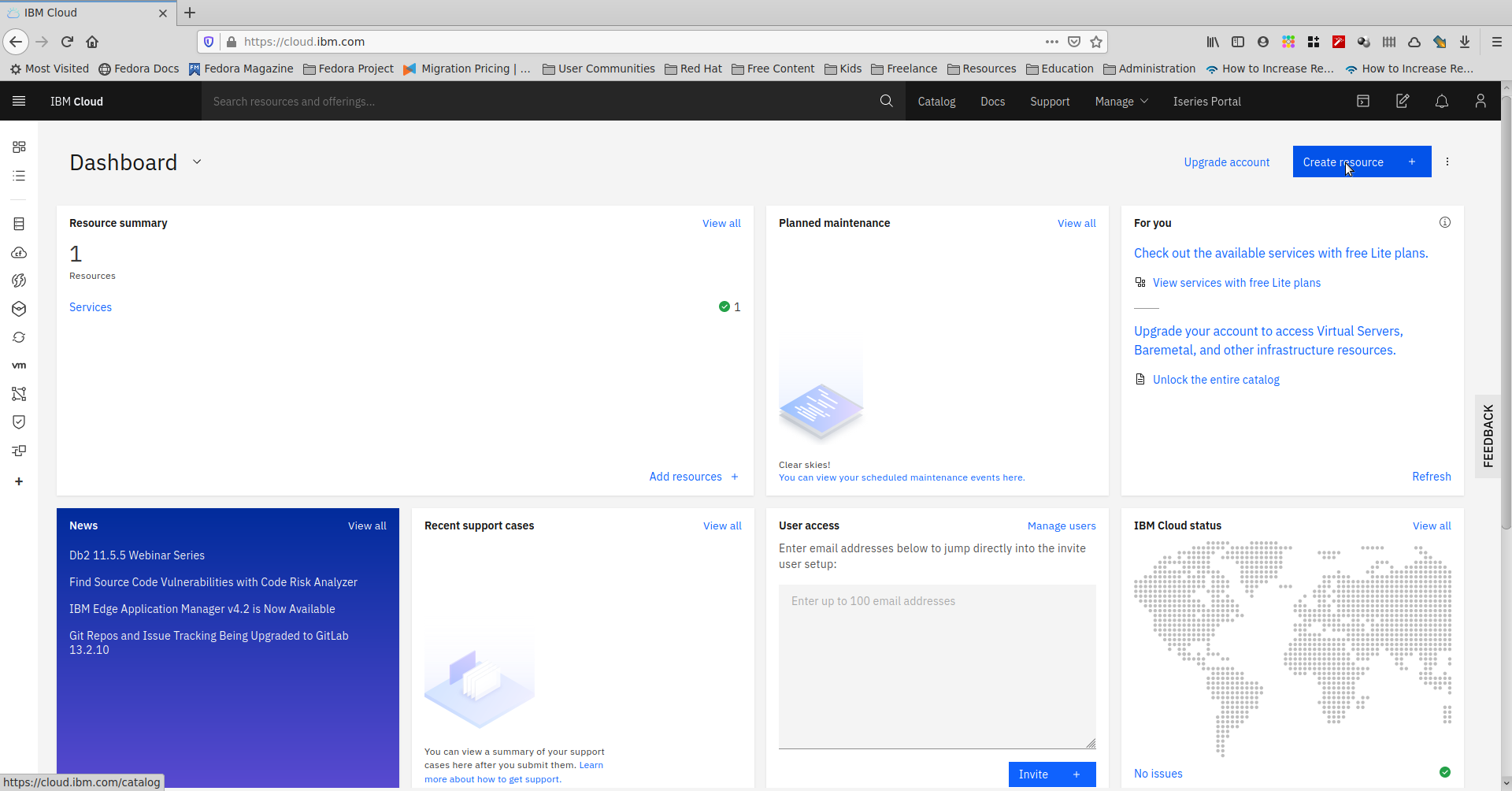1512x791 pixels.
Task: Expand the Manage dropdown menu
Action: click(1121, 101)
